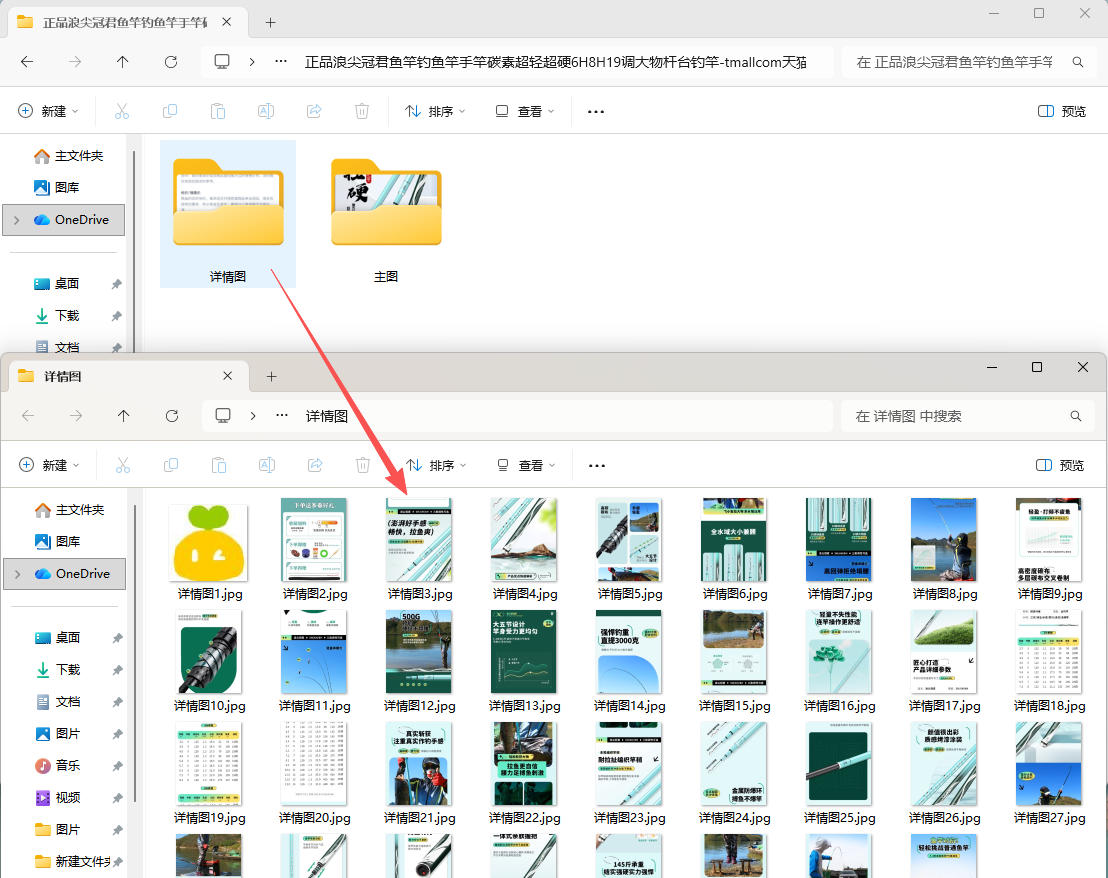Screen dimensions: 1108x878
Task: Click search magnifier icon in back window
Action: click(x=1078, y=62)
